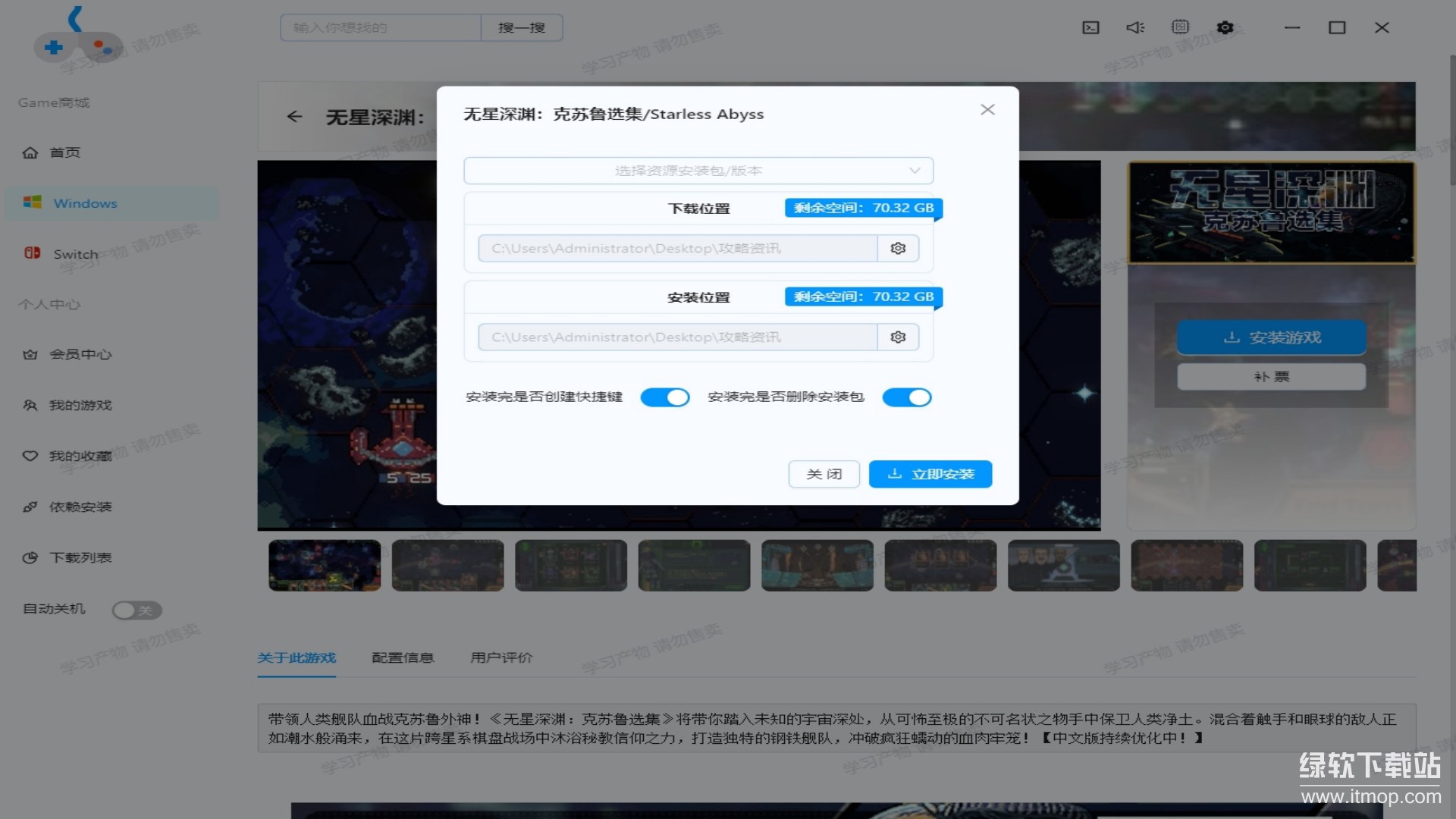This screenshot has height=819, width=1456.
Task: Select the third screenshot thumbnail
Action: [x=571, y=566]
